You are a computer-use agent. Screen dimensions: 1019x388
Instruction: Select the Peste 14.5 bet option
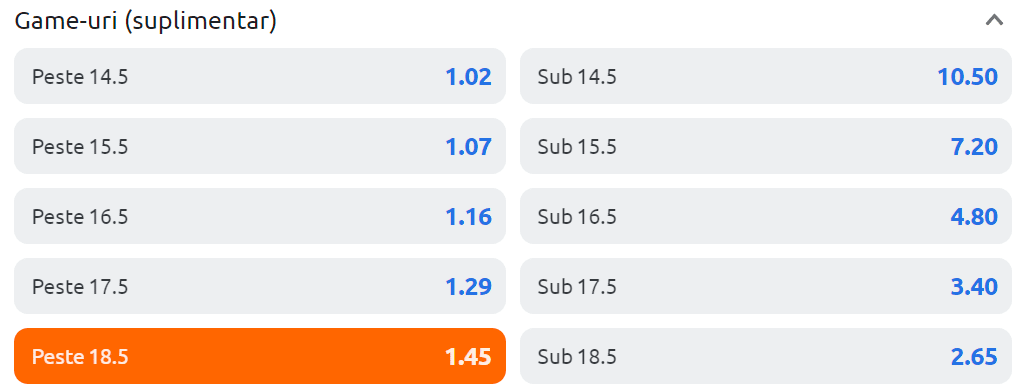260,76
